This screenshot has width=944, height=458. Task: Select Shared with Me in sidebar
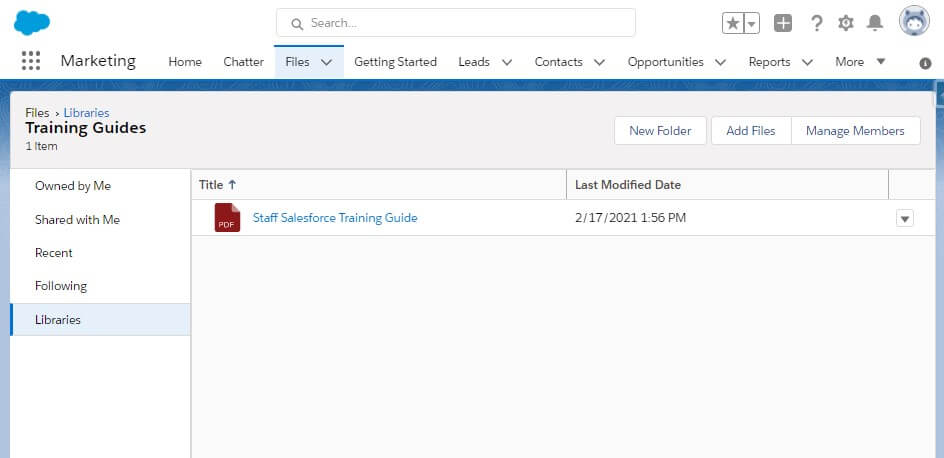point(78,220)
